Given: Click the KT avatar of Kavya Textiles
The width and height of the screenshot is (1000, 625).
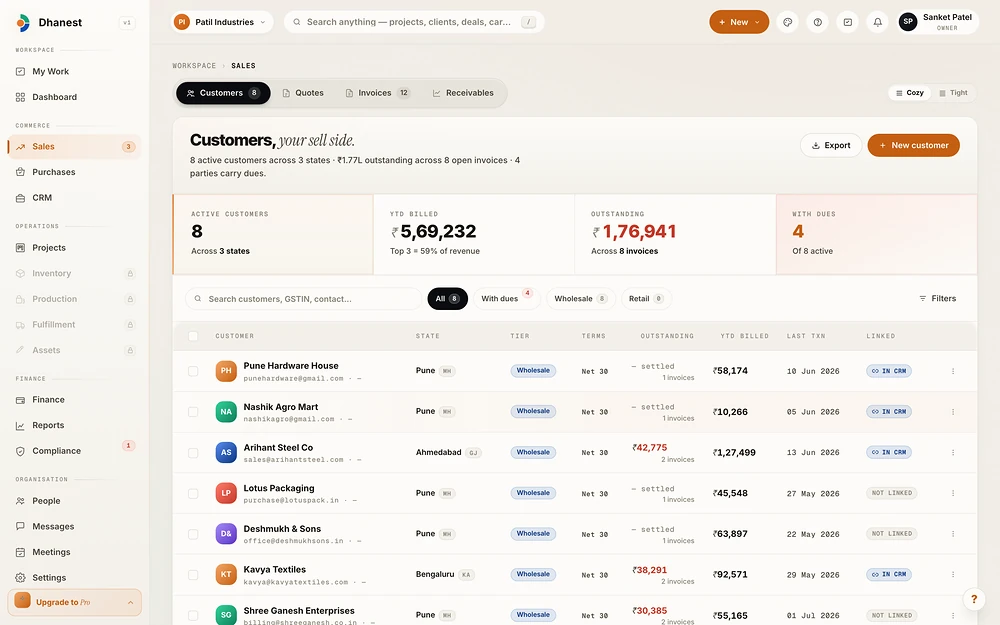Looking at the screenshot, I should tap(226, 574).
